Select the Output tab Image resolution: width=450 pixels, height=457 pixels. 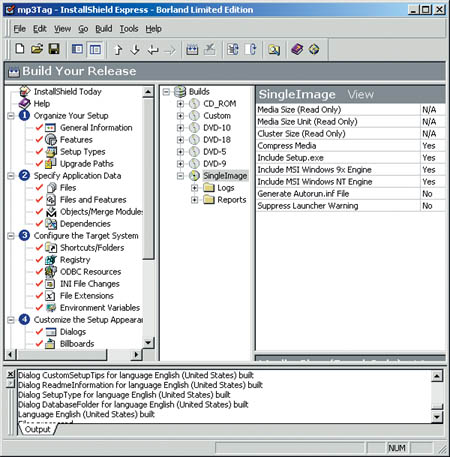(x=37, y=429)
